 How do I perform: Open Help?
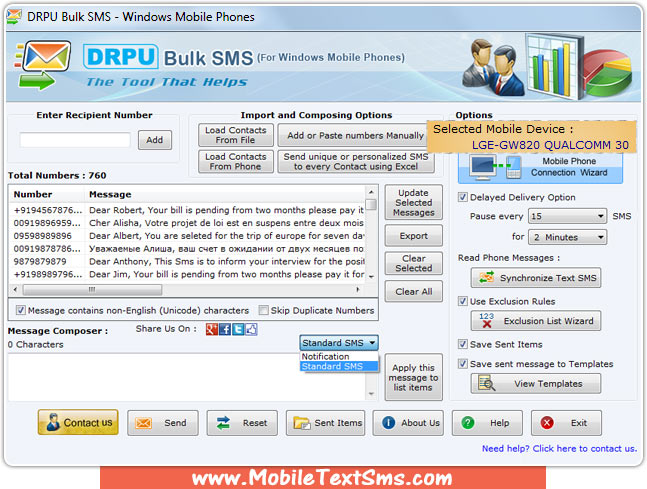coord(487,423)
